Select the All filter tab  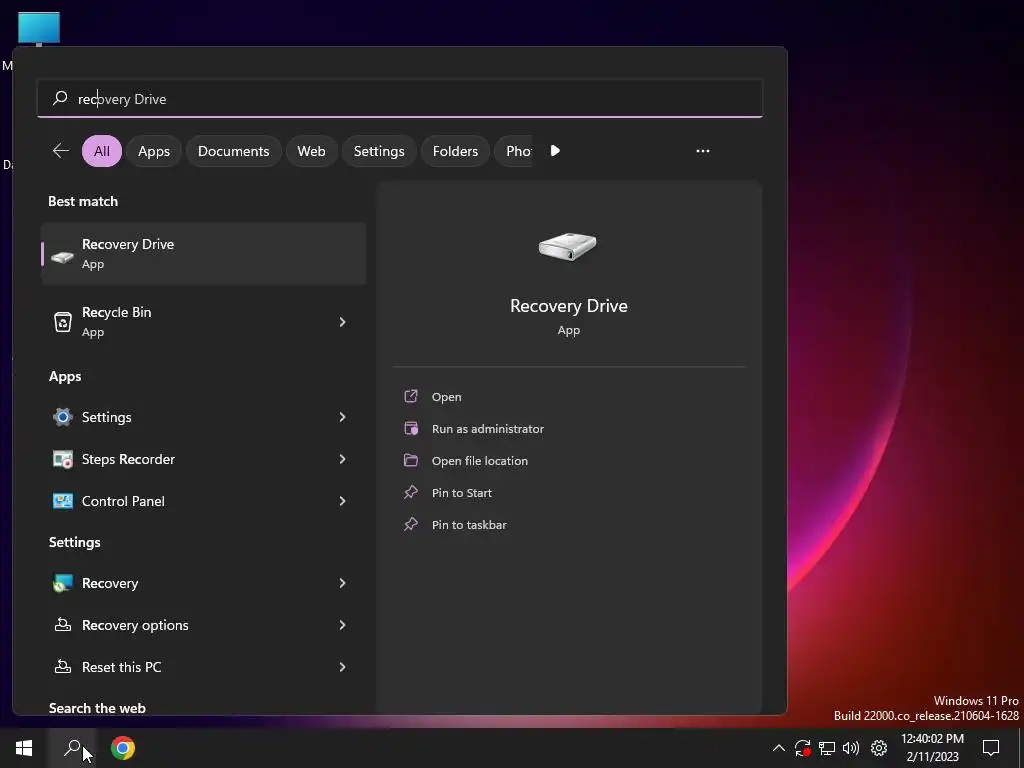pos(102,151)
